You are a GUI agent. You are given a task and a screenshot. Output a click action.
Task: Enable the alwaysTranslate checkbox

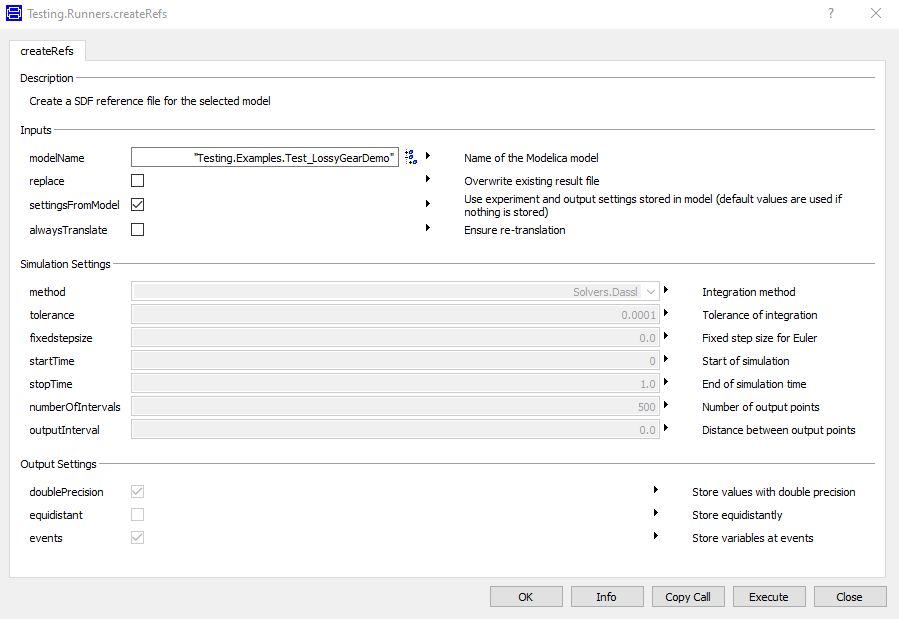tap(138, 230)
